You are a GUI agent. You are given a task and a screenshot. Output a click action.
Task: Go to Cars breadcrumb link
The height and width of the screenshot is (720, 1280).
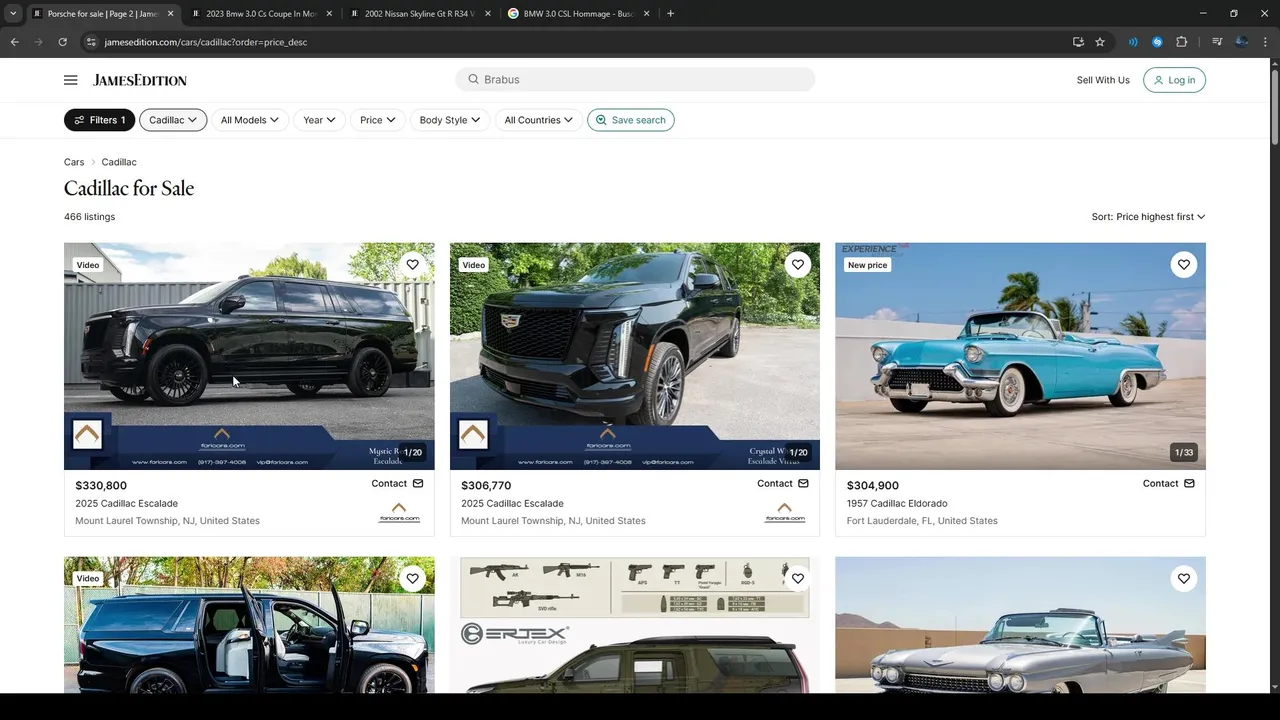click(74, 162)
